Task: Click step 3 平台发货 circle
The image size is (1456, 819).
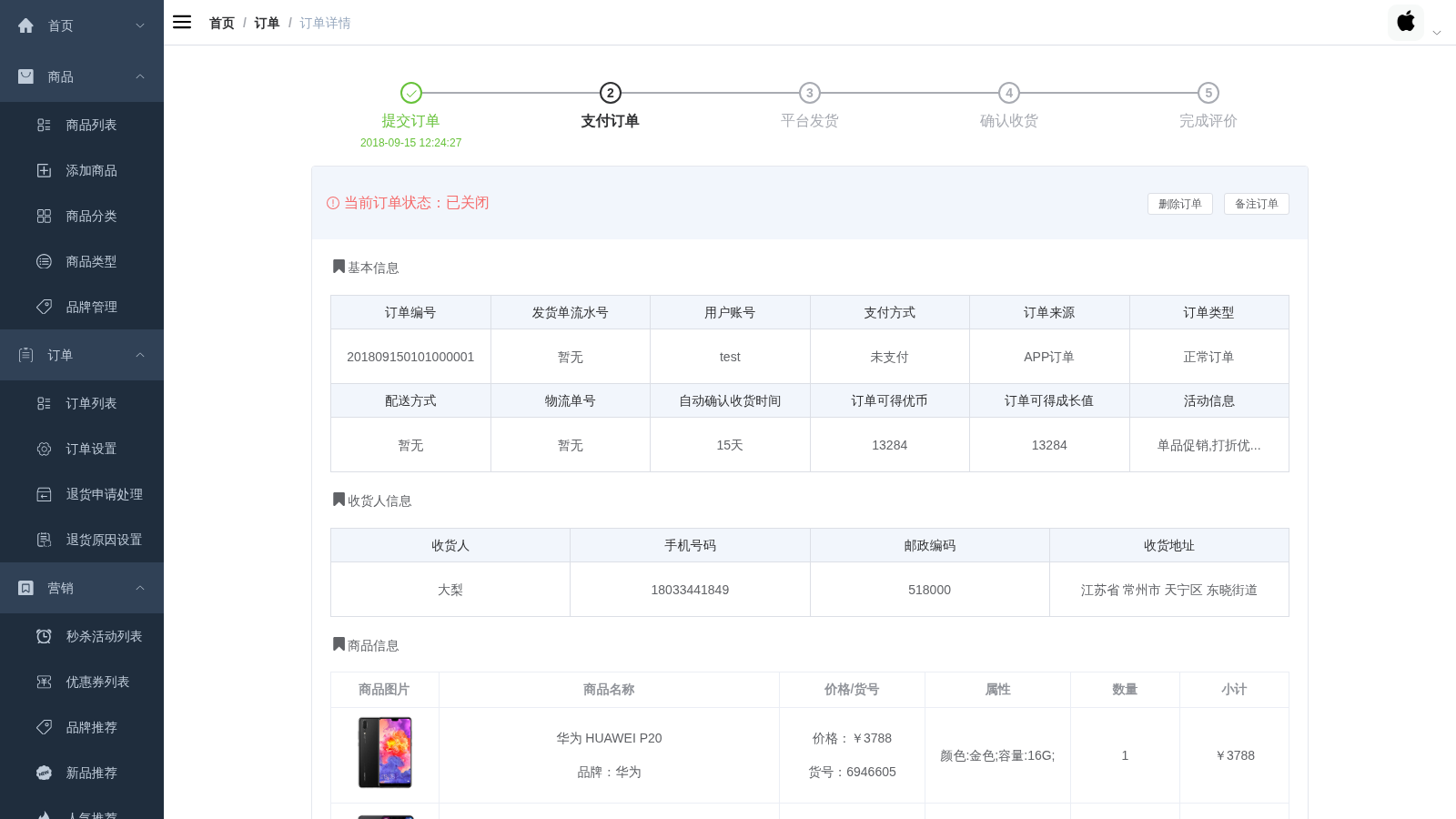Action: tap(810, 93)
